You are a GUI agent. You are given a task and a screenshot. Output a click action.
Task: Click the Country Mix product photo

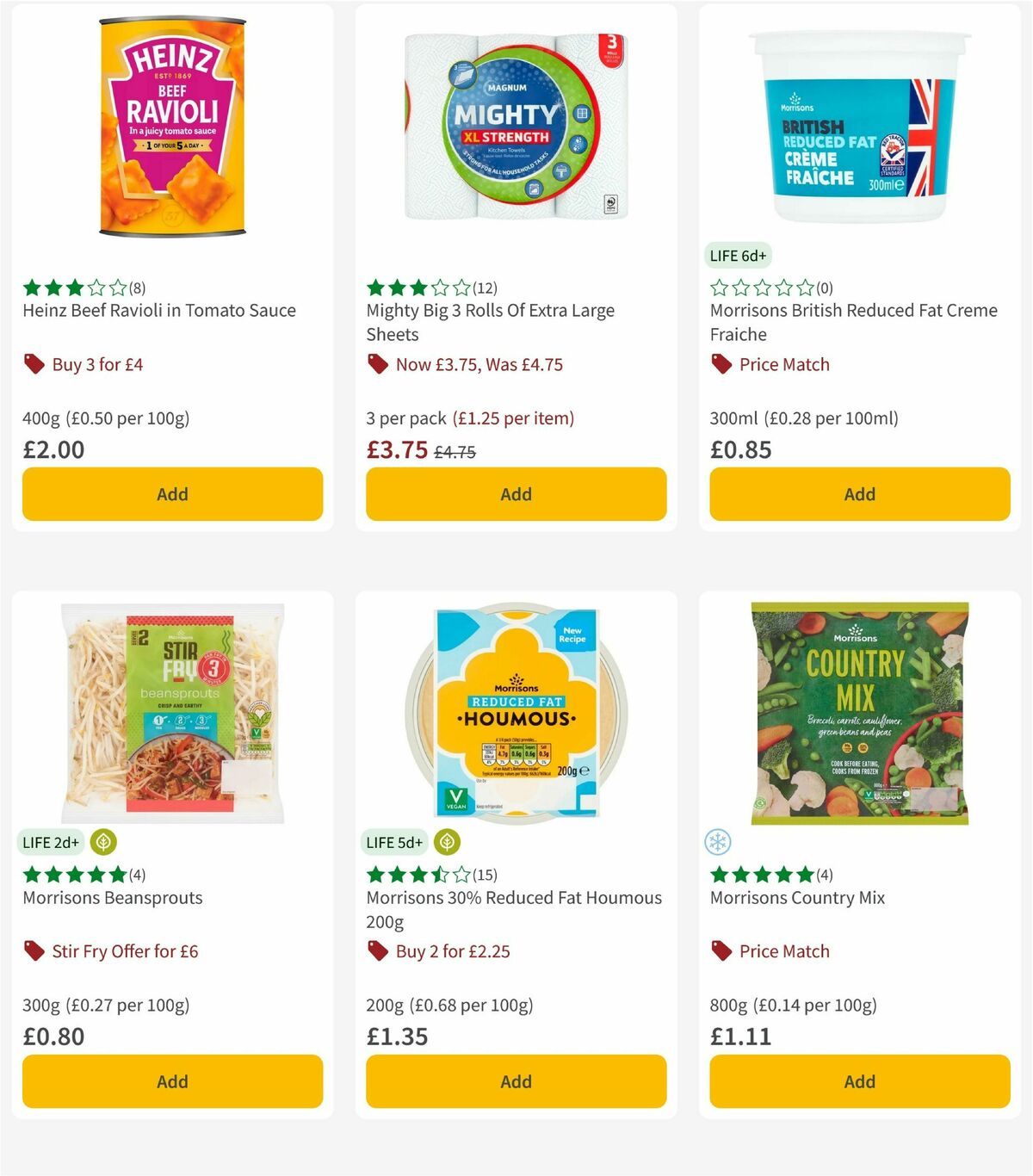pyautogui.click(x=858, y=715)
